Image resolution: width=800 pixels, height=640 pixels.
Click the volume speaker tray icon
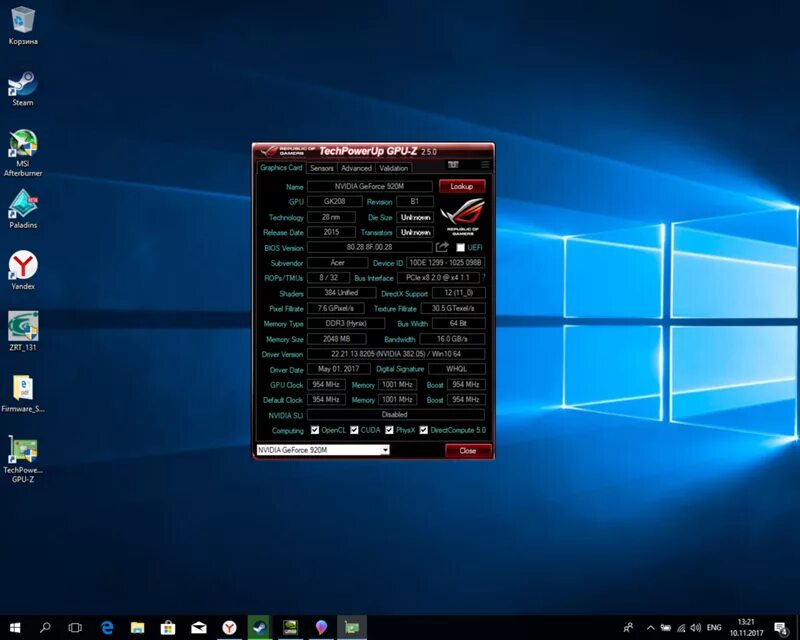coord(695,628)
